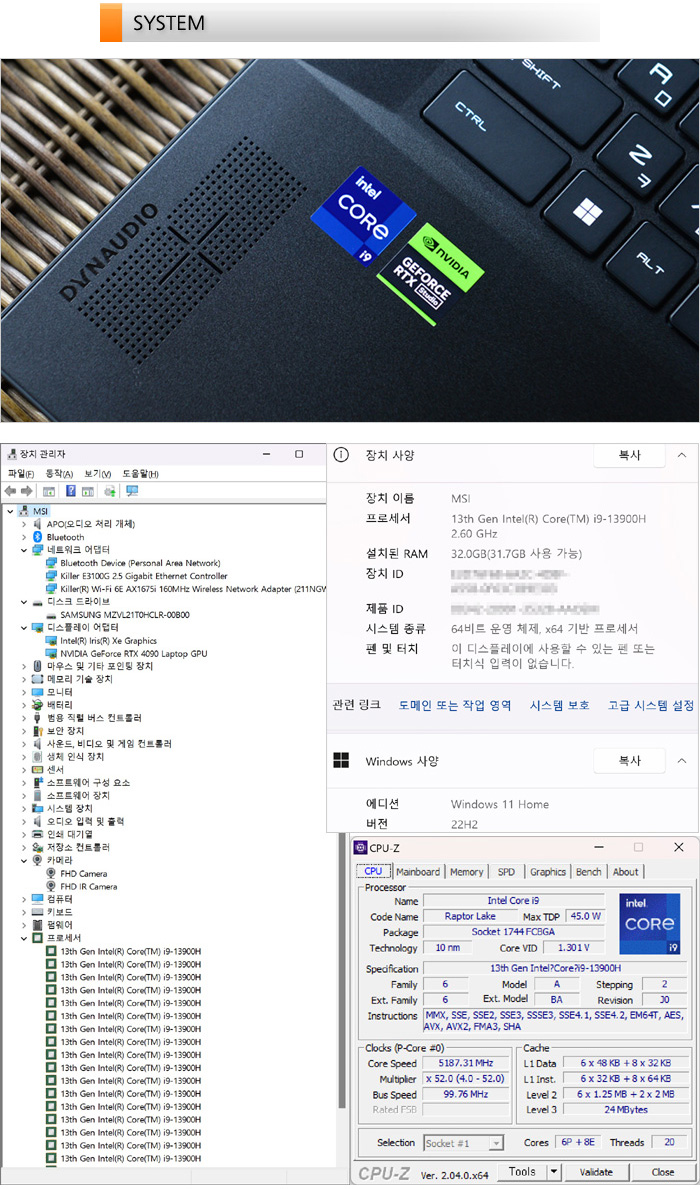Image resolution: width=700 pixels, height=1189 pixels.
Task: Click the scan for hardware changes icon
Action: [132, 491]
